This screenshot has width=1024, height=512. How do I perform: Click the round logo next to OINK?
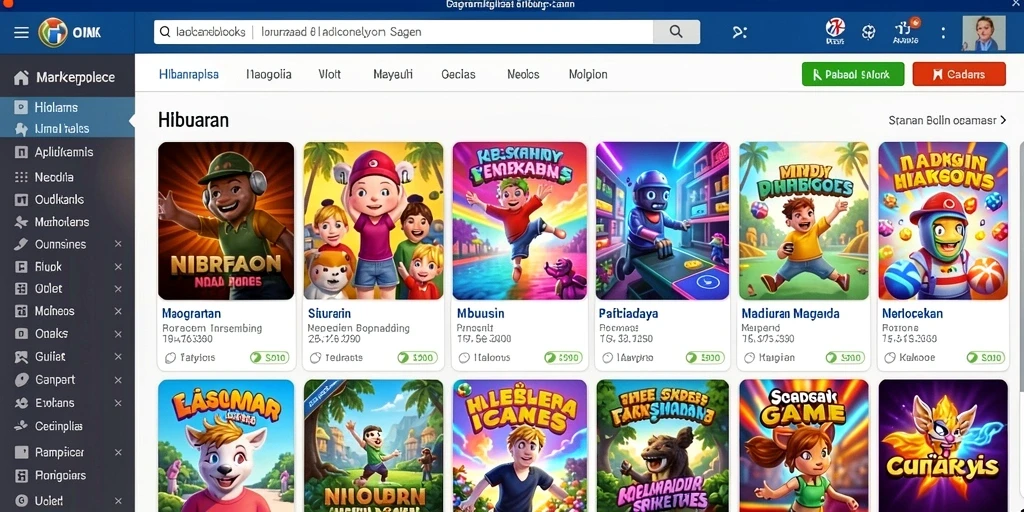[52, 32]
